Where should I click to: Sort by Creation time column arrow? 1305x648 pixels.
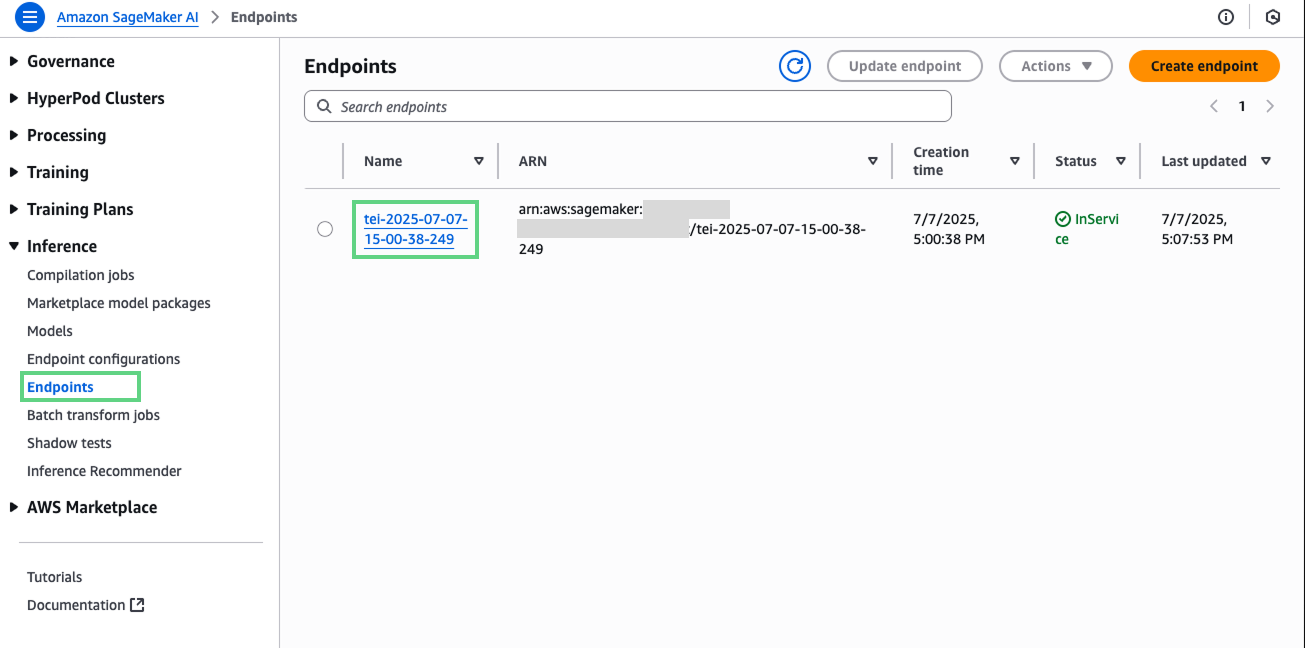coord(1015,161)
